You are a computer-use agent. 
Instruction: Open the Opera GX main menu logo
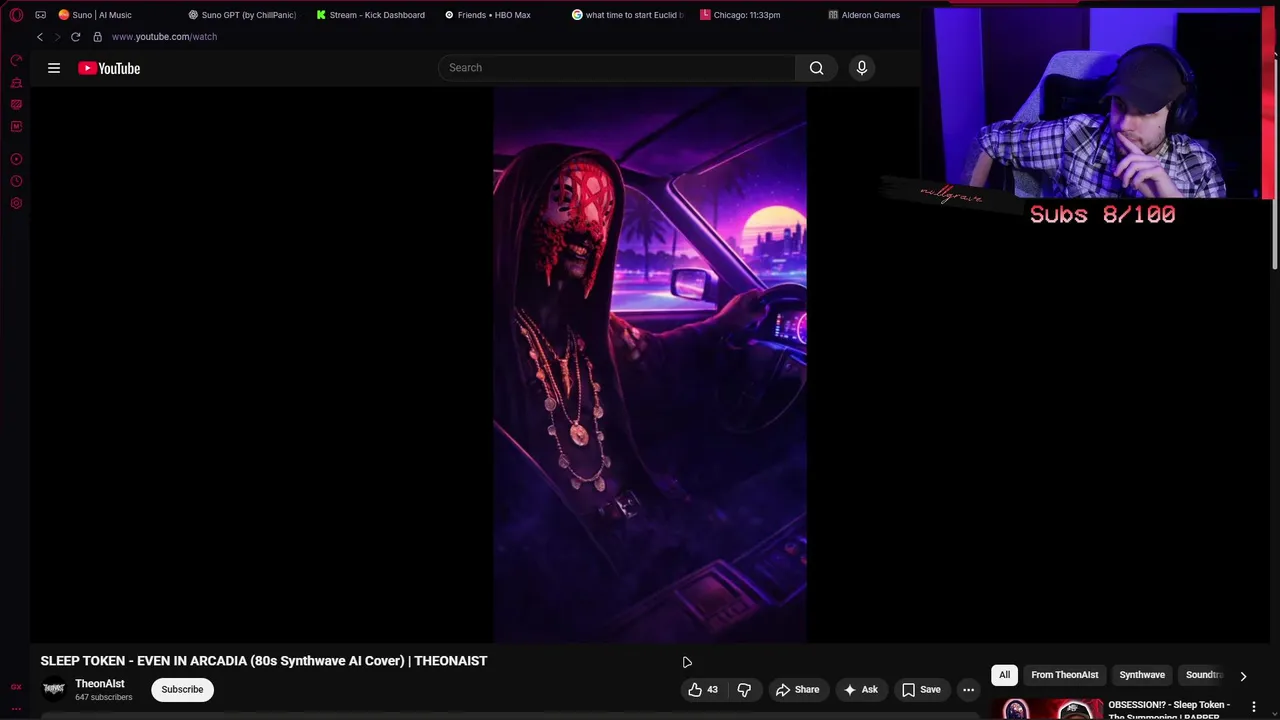click(16, 15)
